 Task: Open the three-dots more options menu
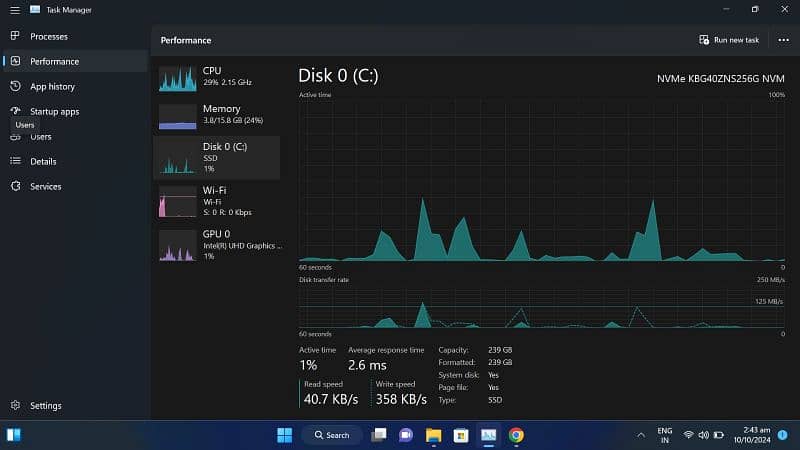783,40
